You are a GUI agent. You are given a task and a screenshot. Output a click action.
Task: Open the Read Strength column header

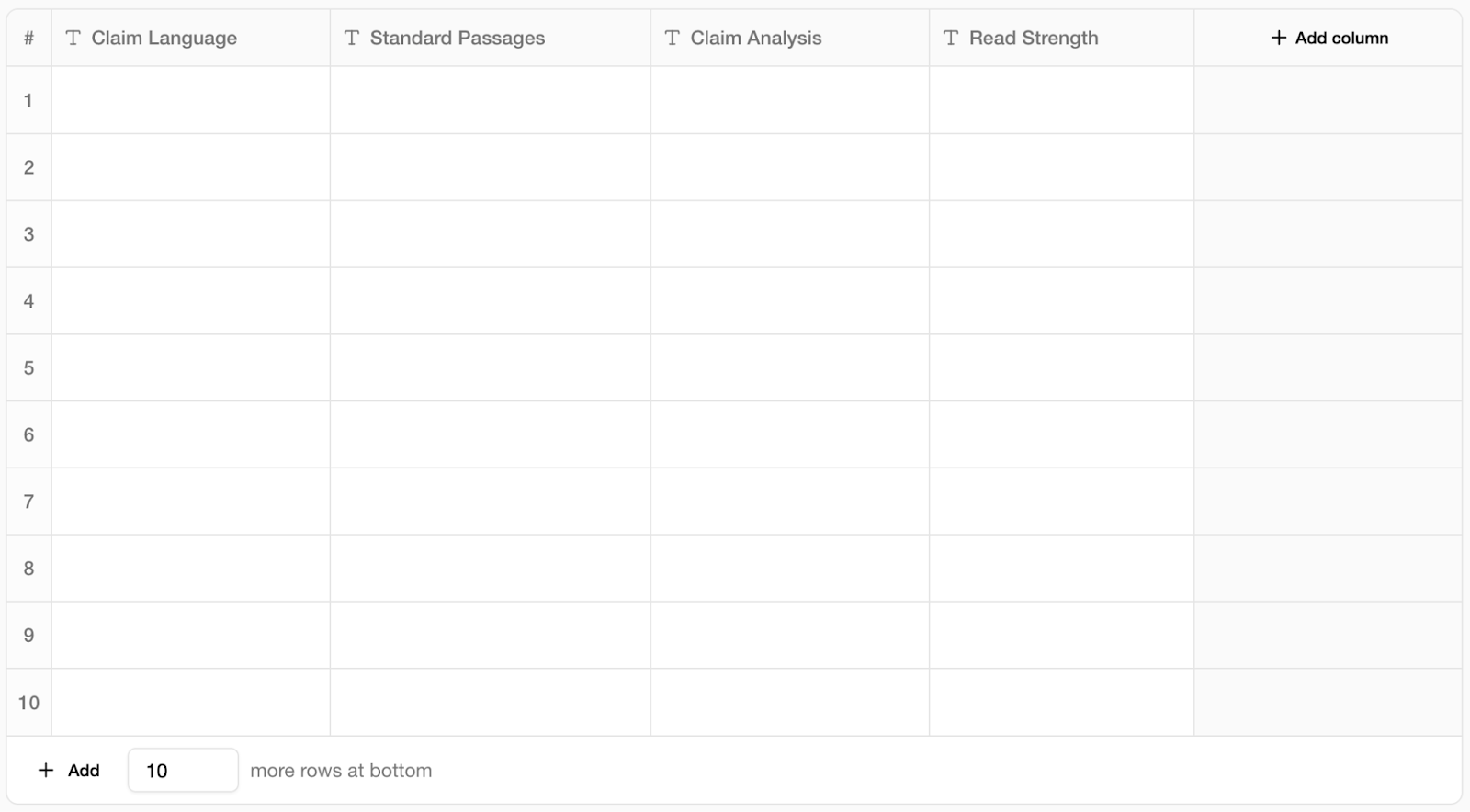(x=1062, y=38)
